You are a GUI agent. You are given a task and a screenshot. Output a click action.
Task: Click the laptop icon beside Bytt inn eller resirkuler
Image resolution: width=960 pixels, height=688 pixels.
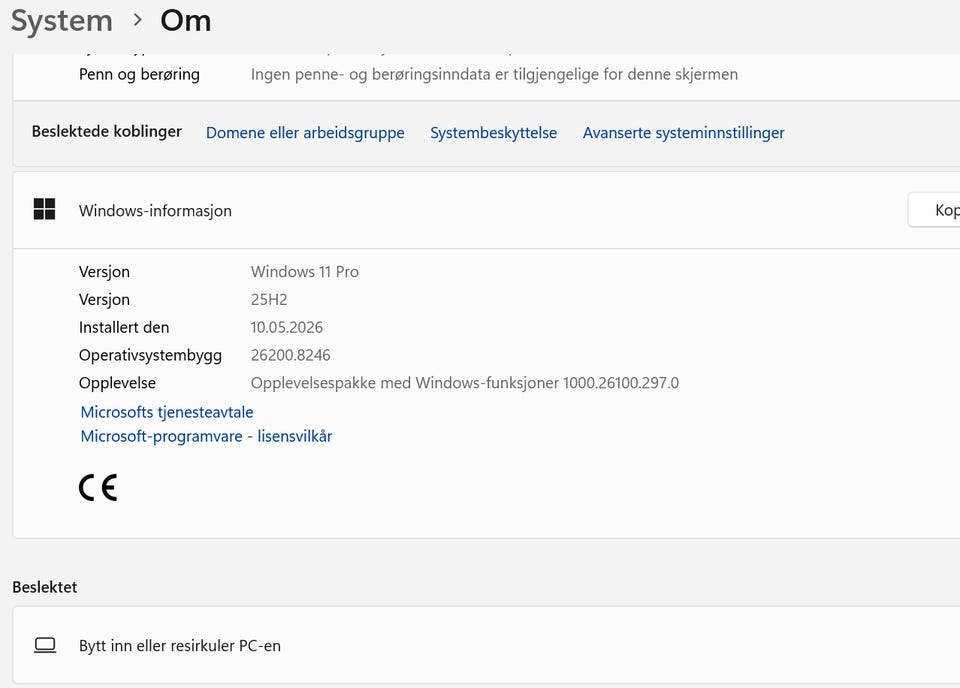click(x=45, y=645)
